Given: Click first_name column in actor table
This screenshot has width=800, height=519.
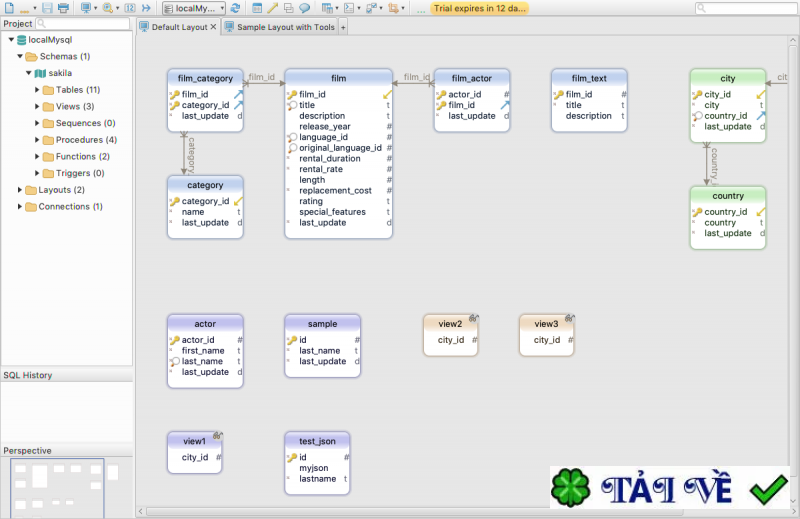Looking at the screenshot, I should point(203,351).
